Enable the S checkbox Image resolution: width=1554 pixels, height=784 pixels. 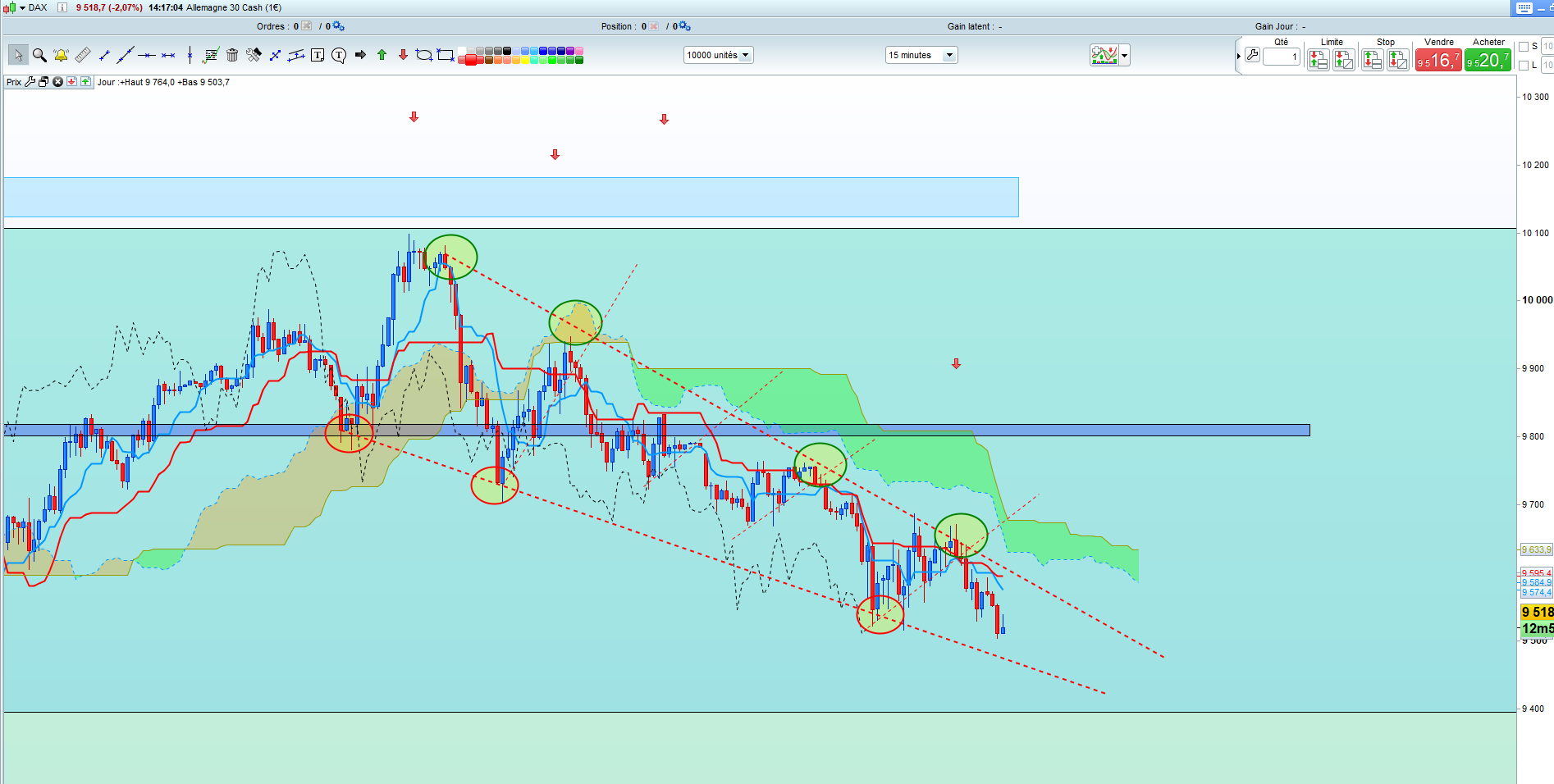click(x=1524, y=47)
